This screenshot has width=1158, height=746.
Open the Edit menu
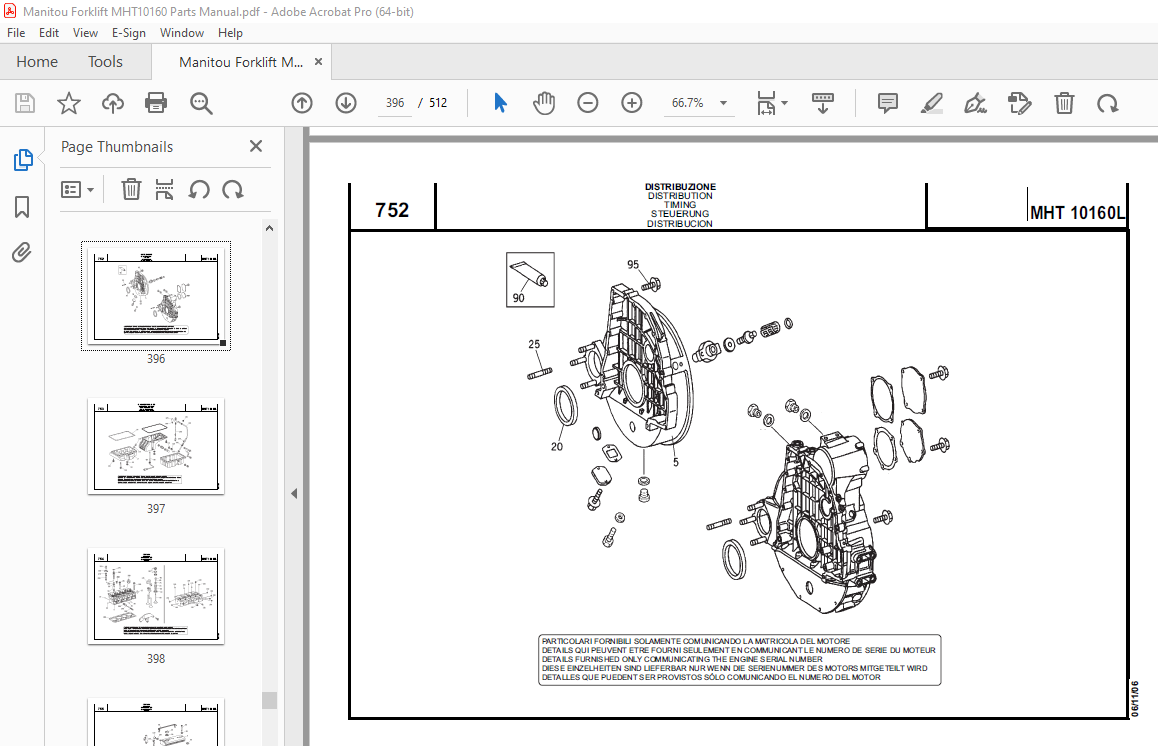(49, 32)
